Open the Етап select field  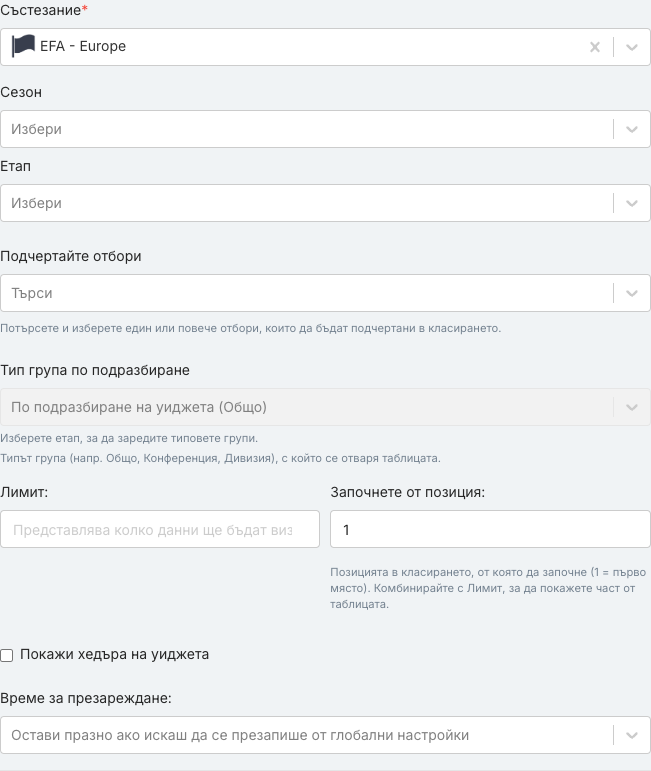(326, 203)
